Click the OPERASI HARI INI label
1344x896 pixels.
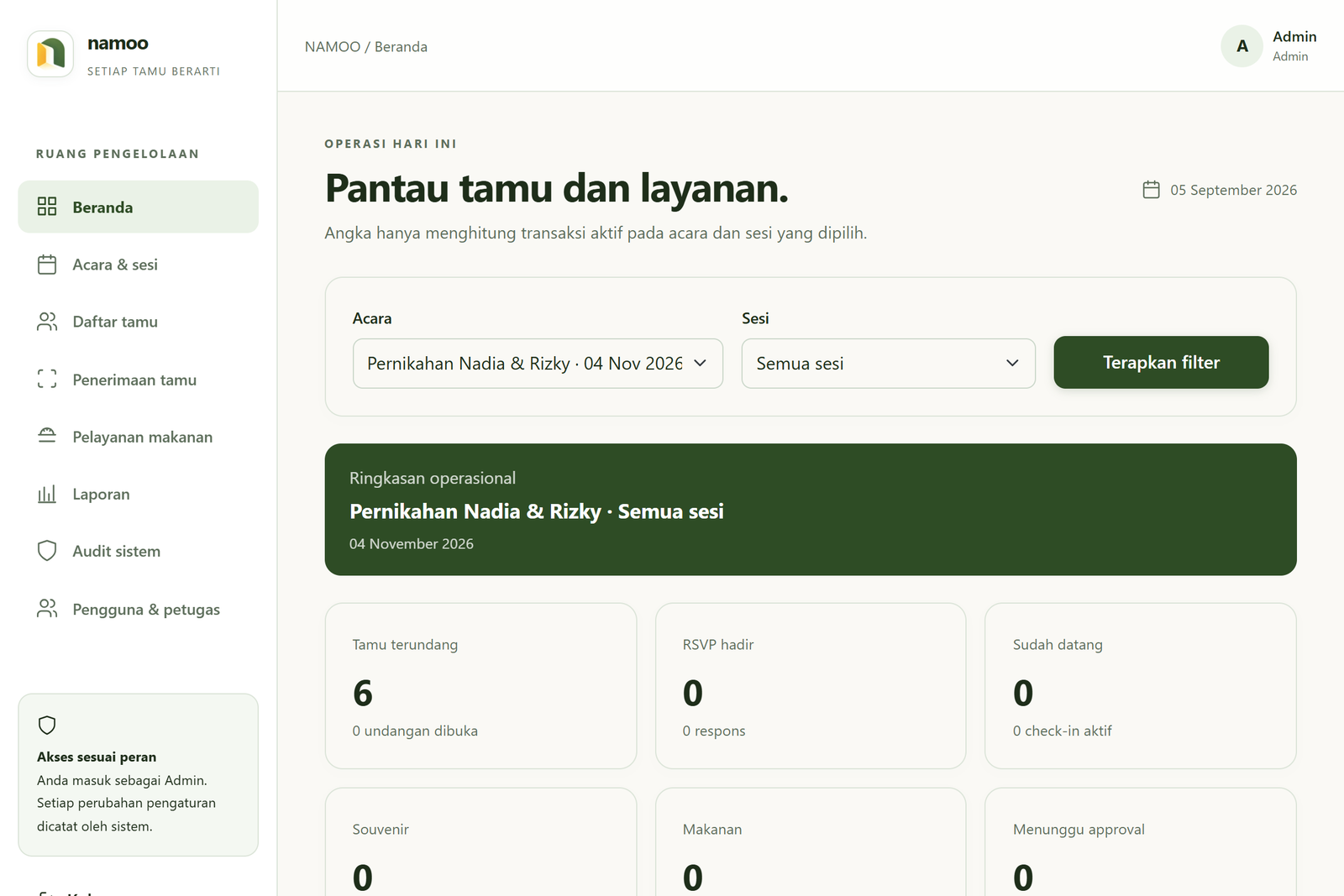coord(391,144)
